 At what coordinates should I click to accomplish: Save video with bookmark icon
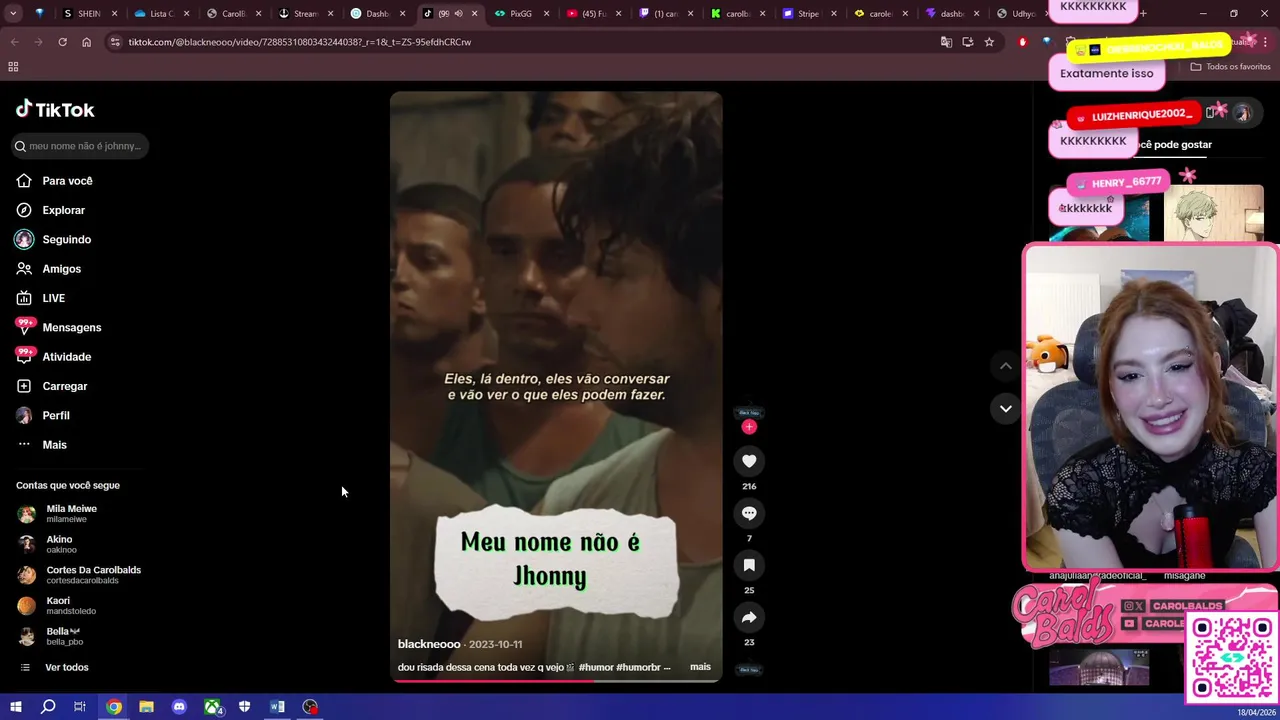749,565
